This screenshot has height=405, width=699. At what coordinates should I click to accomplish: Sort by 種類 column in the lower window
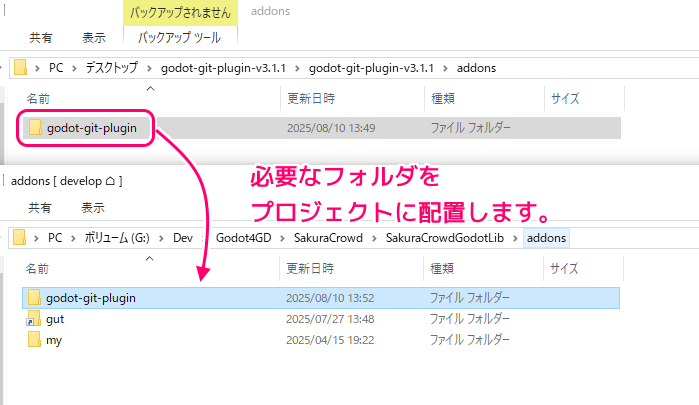coord(443,269)
